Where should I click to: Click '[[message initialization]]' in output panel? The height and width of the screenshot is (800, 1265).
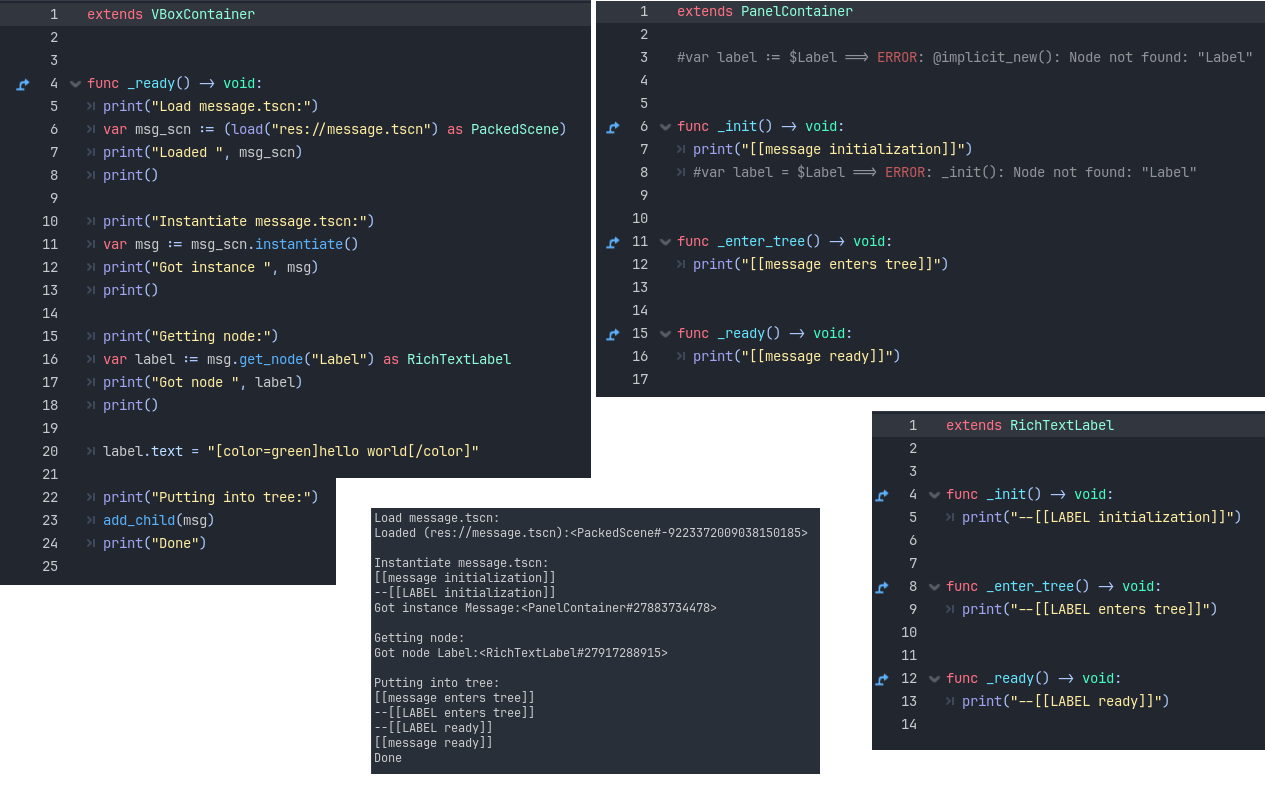point(465,578)
